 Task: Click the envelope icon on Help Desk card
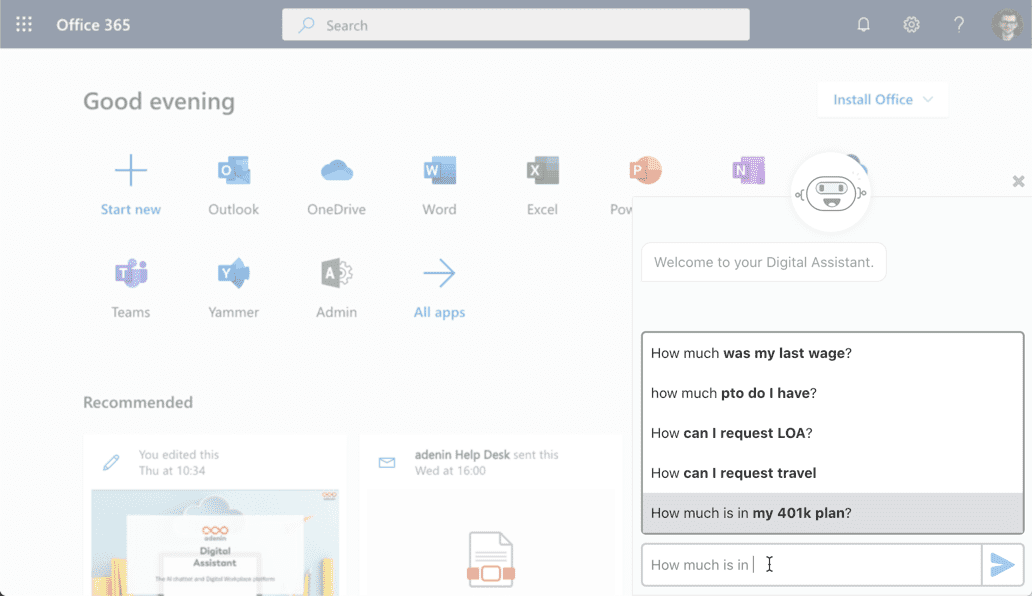pyautogui.click(x=387, y=462)
